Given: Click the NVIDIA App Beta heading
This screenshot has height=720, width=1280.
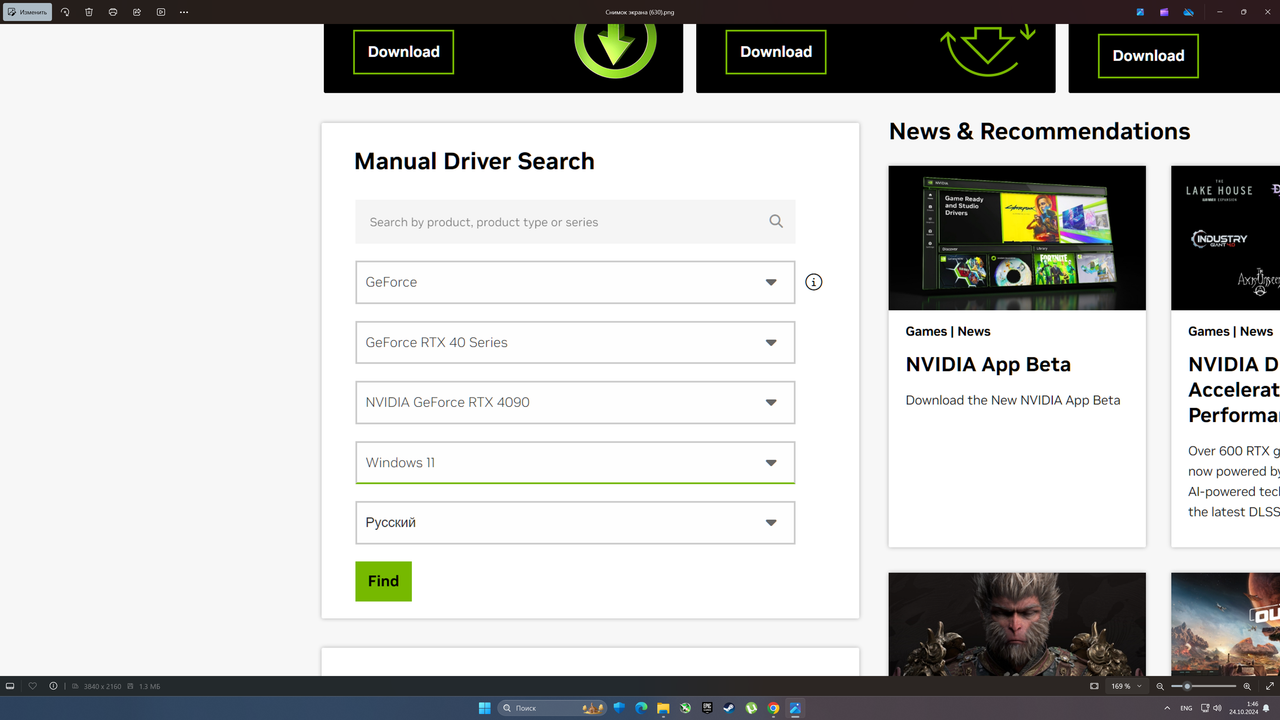Looking at the screenshot, I should tap(988, 365).
